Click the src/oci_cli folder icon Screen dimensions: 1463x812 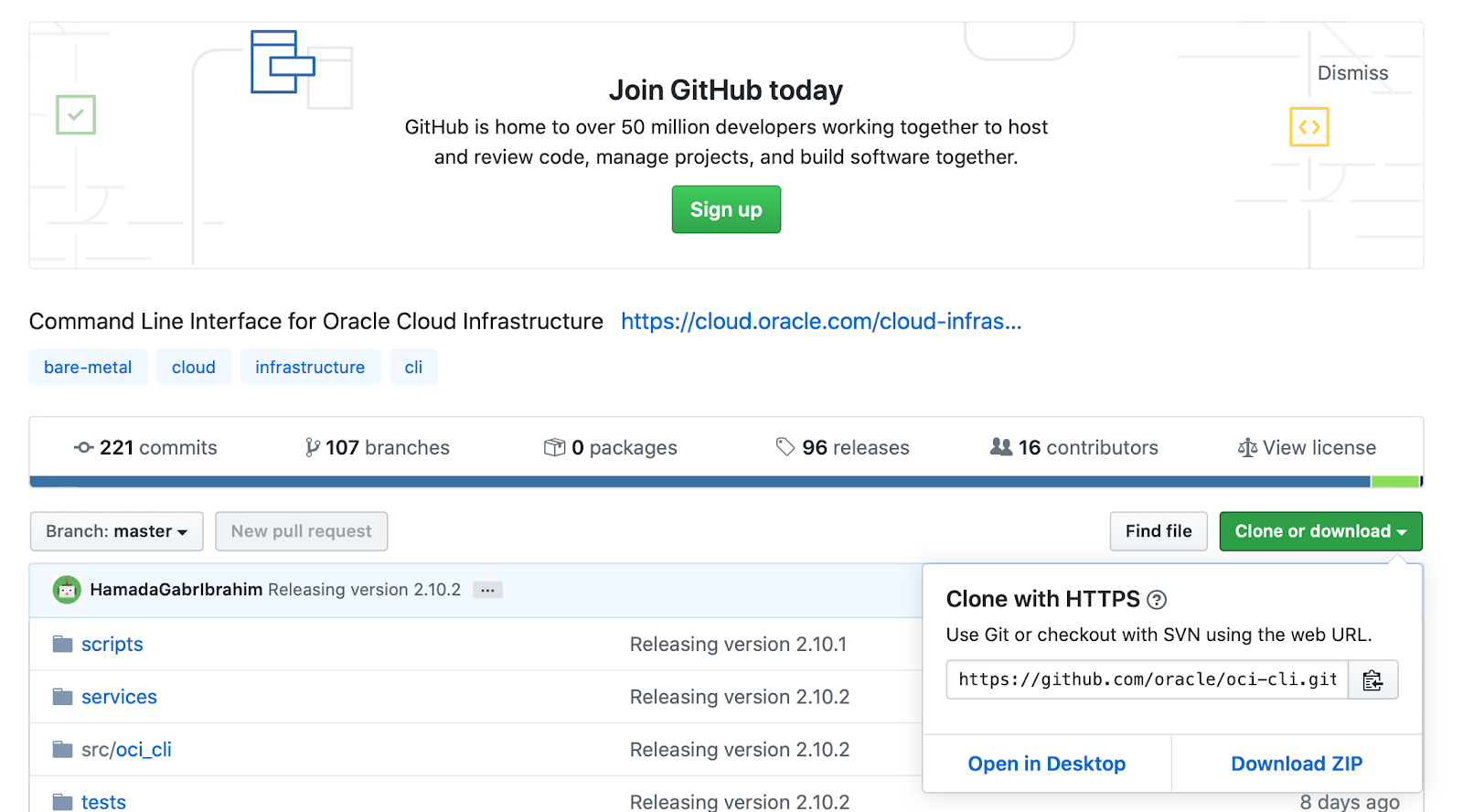tap(62, 750)
